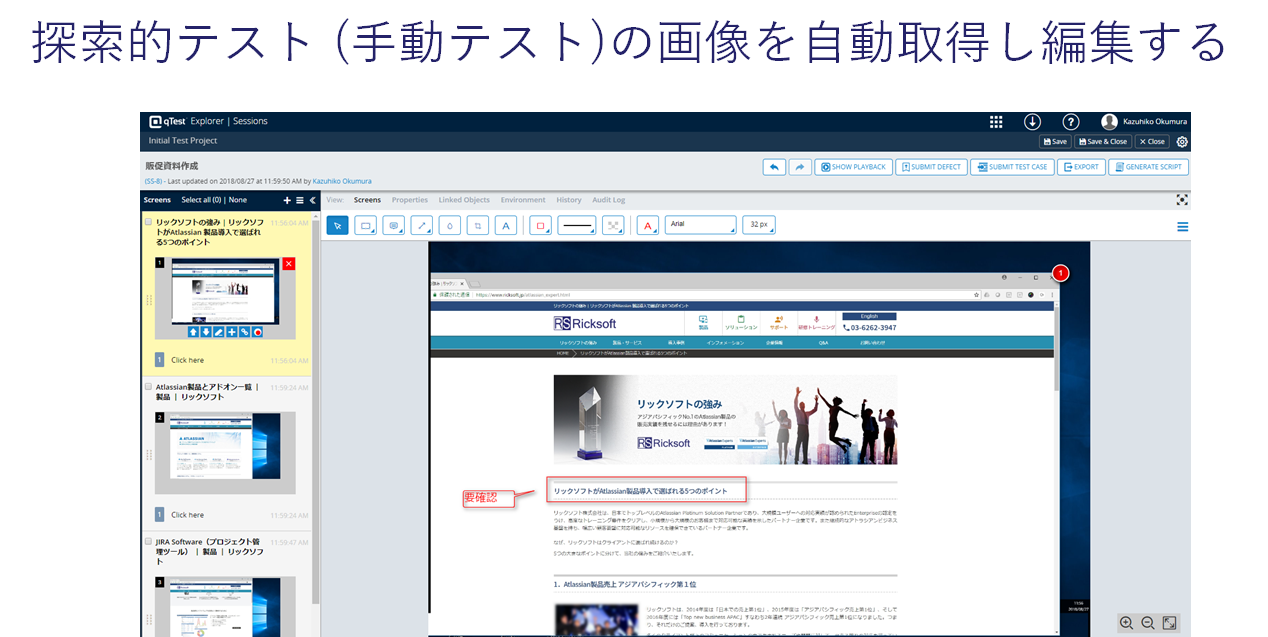Open the Arial font family dropdown
The width and height of the screenshot is (1268, 637).
click(x=700, y=226)
